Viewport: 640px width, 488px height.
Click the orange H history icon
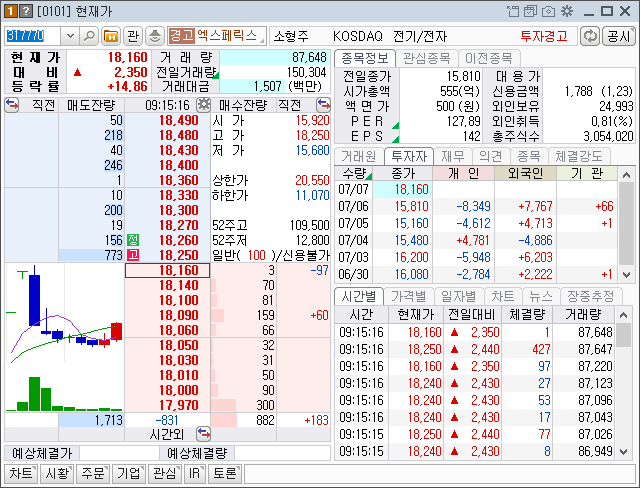tap(111, 36)
